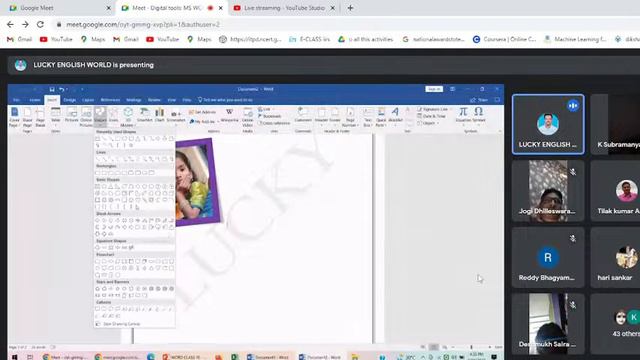
Task: Click the Symbol omega icon
Action: point(479,115)
